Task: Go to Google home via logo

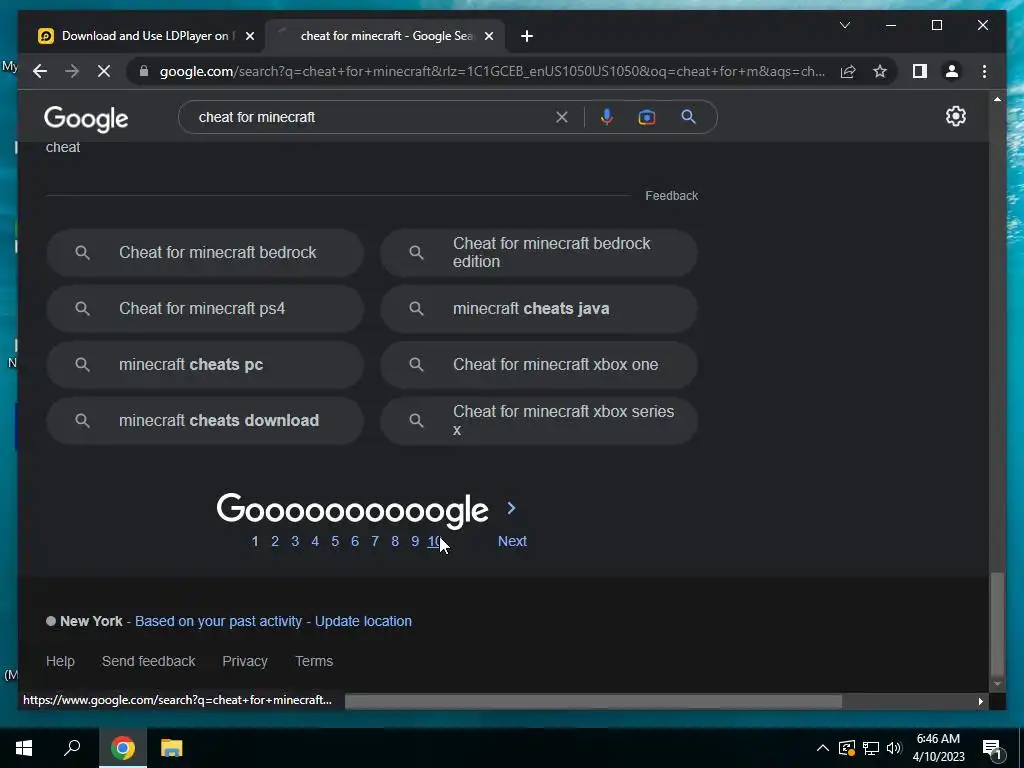Action: pyautogui.click(x=86, y=118)
